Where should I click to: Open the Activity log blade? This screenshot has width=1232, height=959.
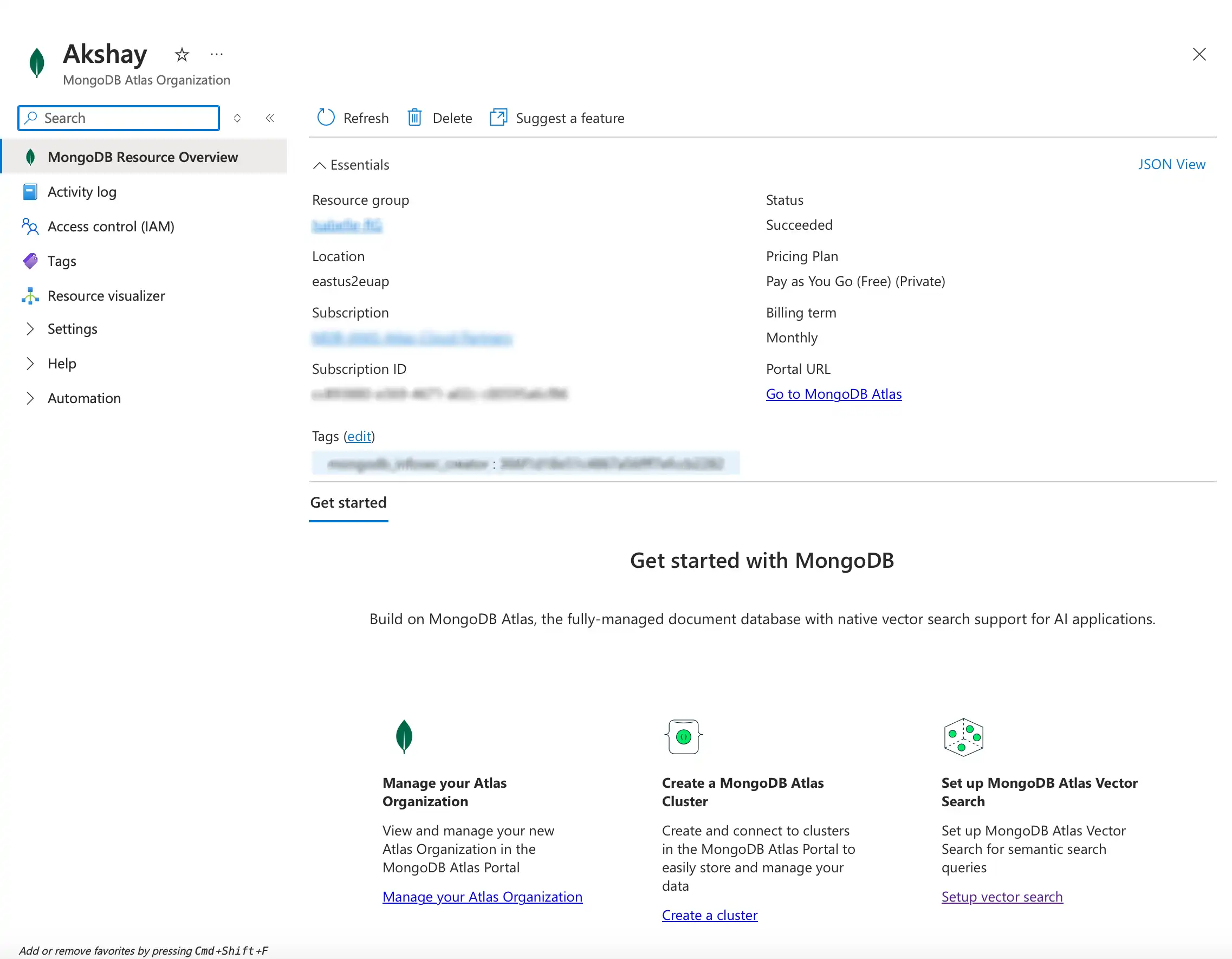pyautogui.click(x=82, y=192)
